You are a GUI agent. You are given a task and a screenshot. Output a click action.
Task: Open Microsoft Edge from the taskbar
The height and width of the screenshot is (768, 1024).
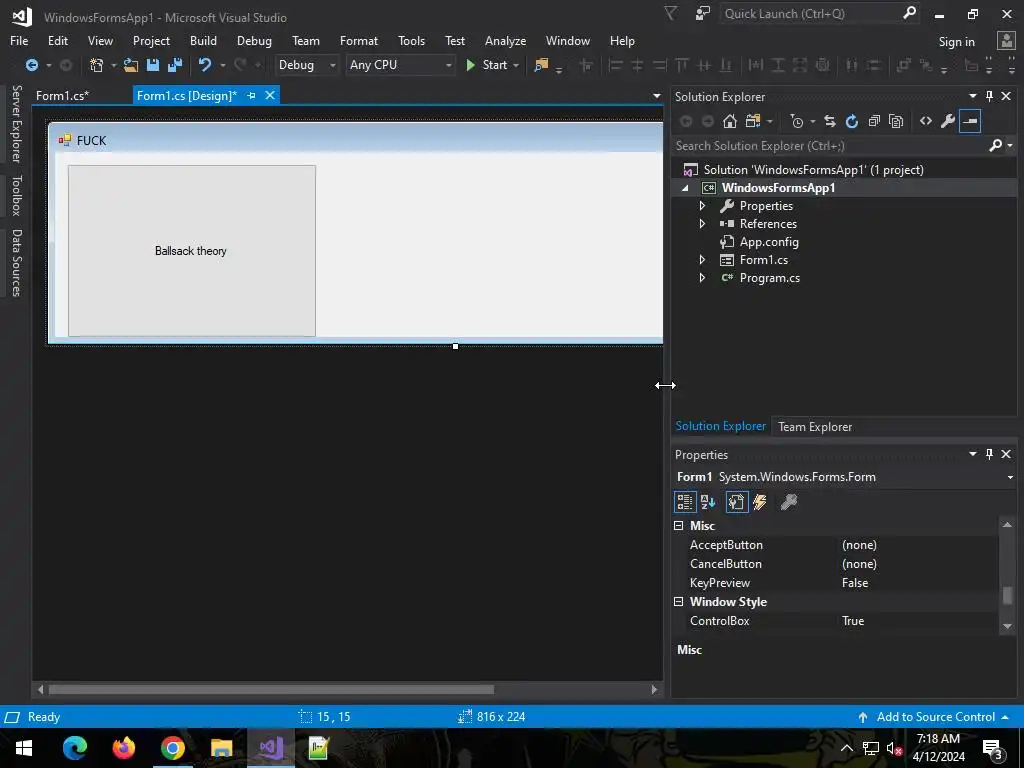[74, 748]
